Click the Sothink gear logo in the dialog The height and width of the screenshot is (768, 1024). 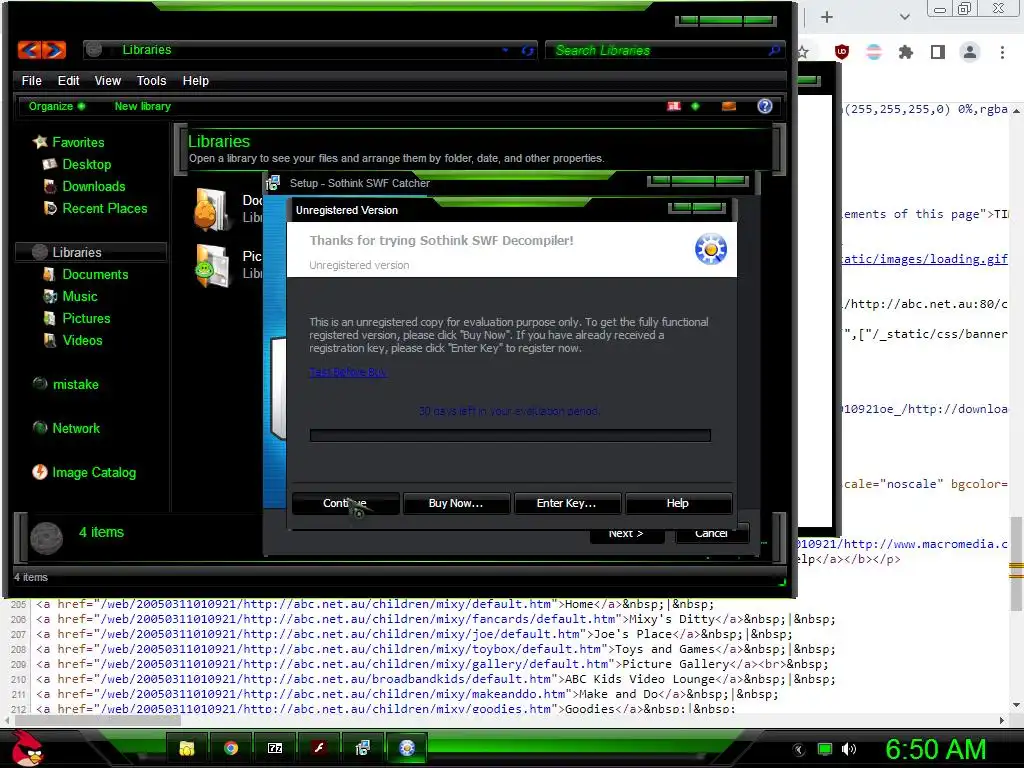tap(711, 249)
